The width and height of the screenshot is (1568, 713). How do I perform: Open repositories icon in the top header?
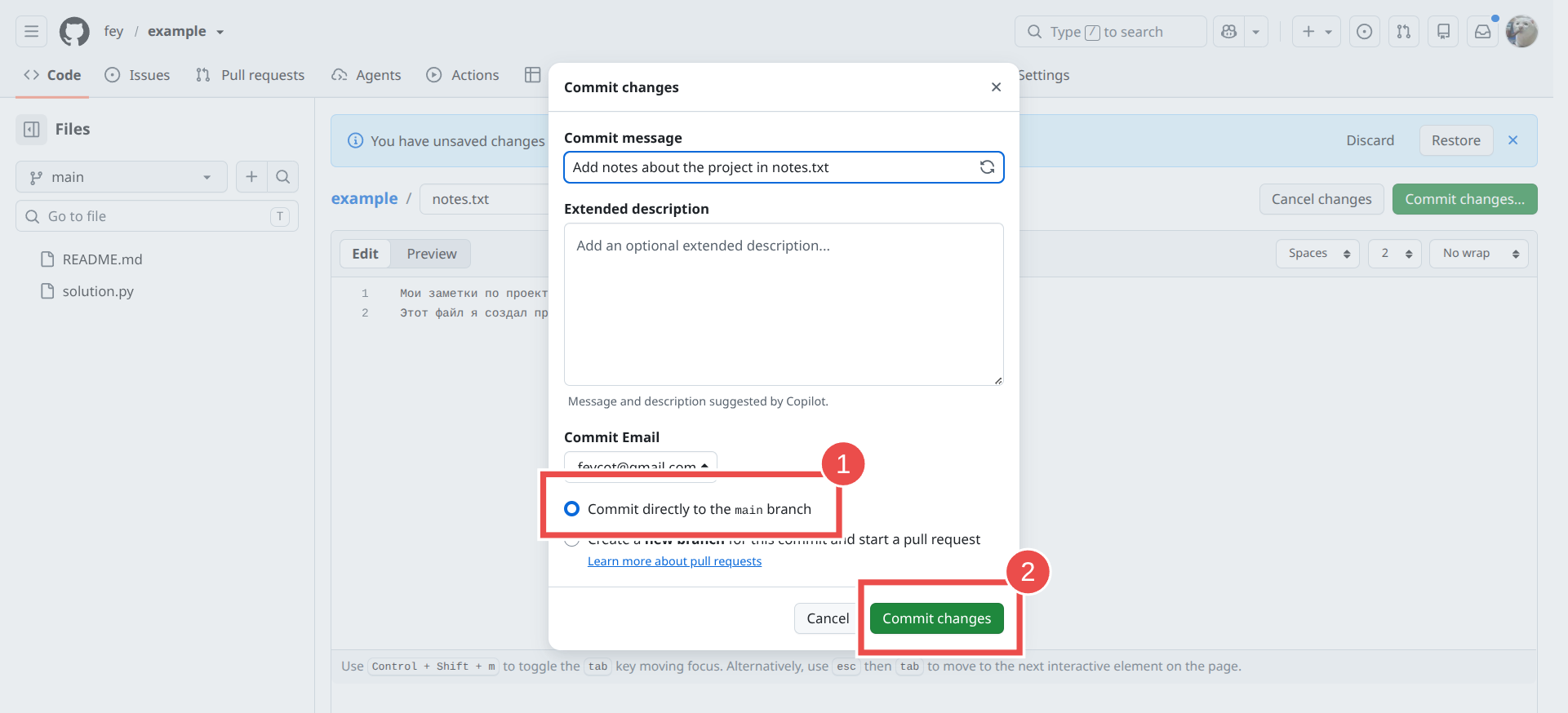pyautogui.click(x=1443, y=32)
